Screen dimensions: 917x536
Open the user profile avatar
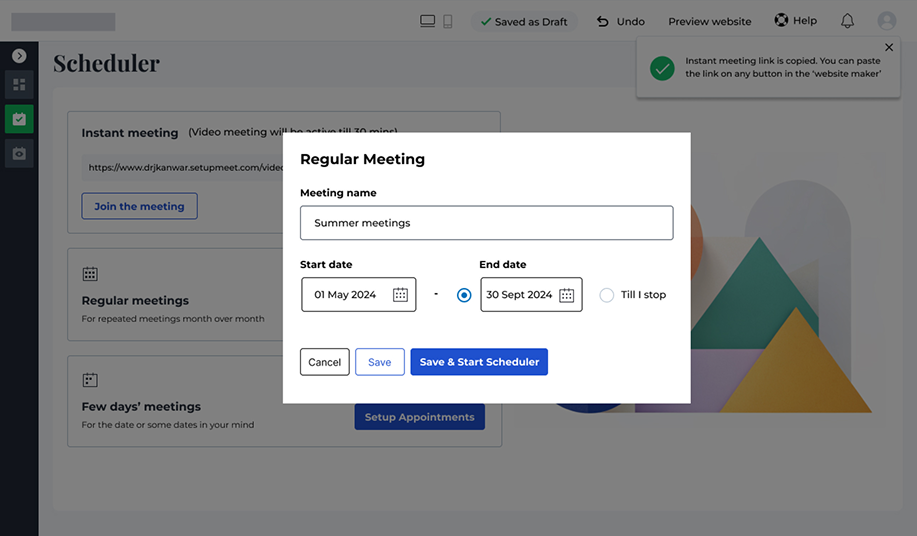click(886, 21)
